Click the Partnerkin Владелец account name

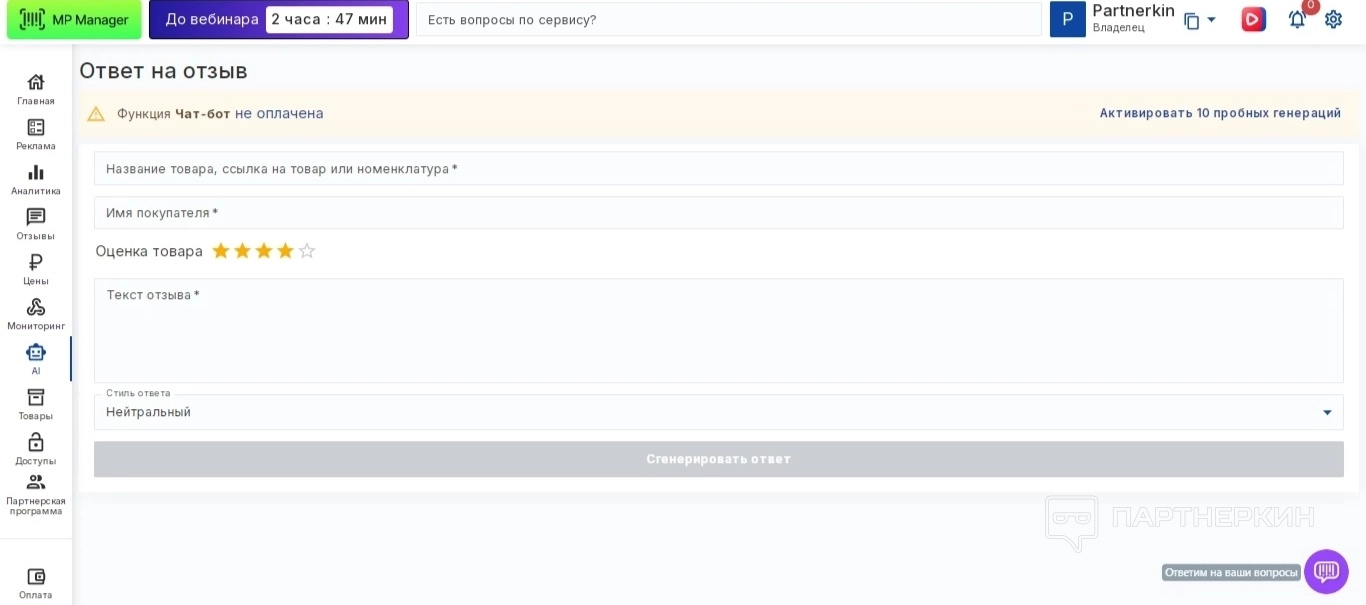1133,18
